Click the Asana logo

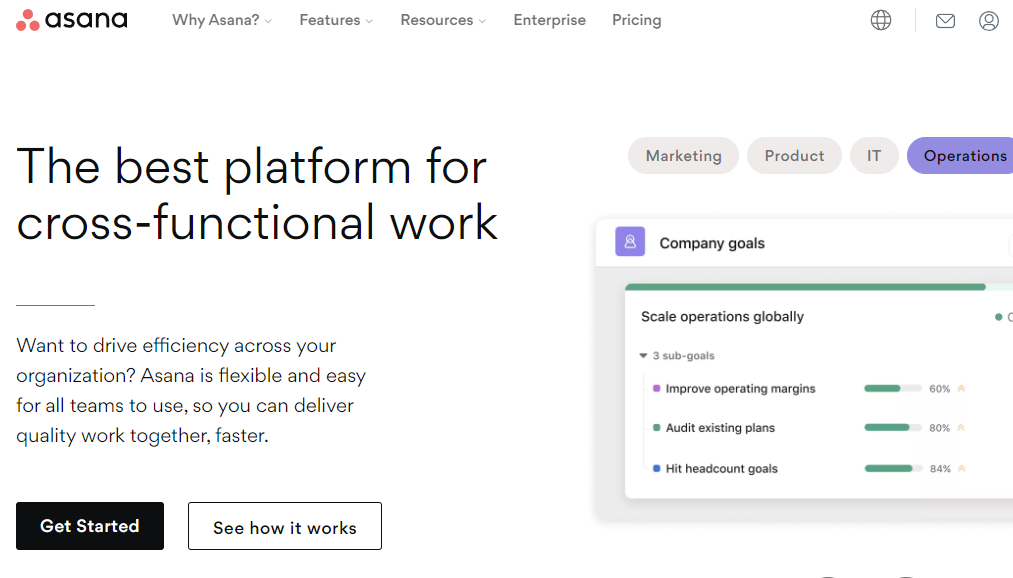click(x=72, y=20)
